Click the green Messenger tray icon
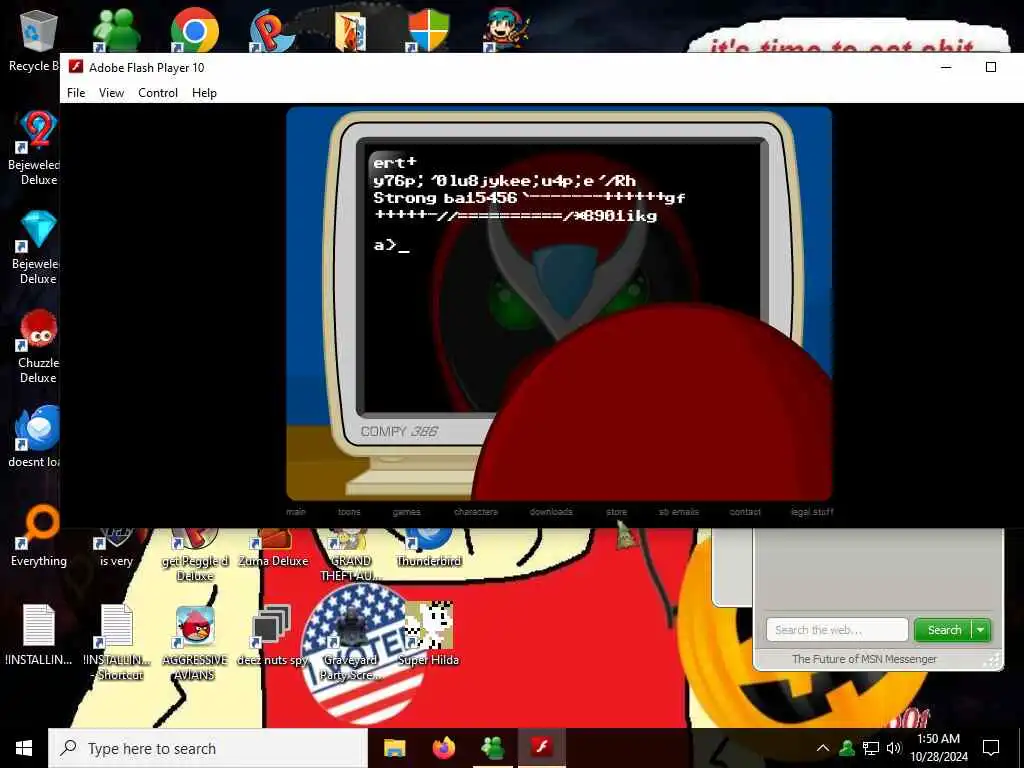The image size is (1024, 768). pos(847,748)
